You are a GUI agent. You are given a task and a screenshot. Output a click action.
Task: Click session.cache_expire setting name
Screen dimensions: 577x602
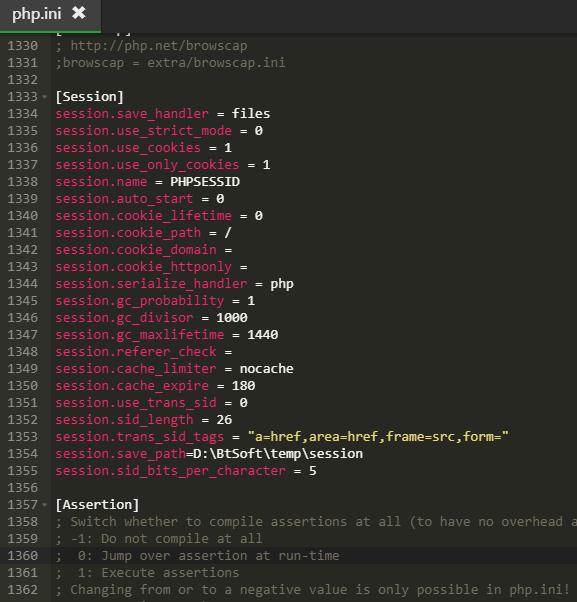click(132, 386)
